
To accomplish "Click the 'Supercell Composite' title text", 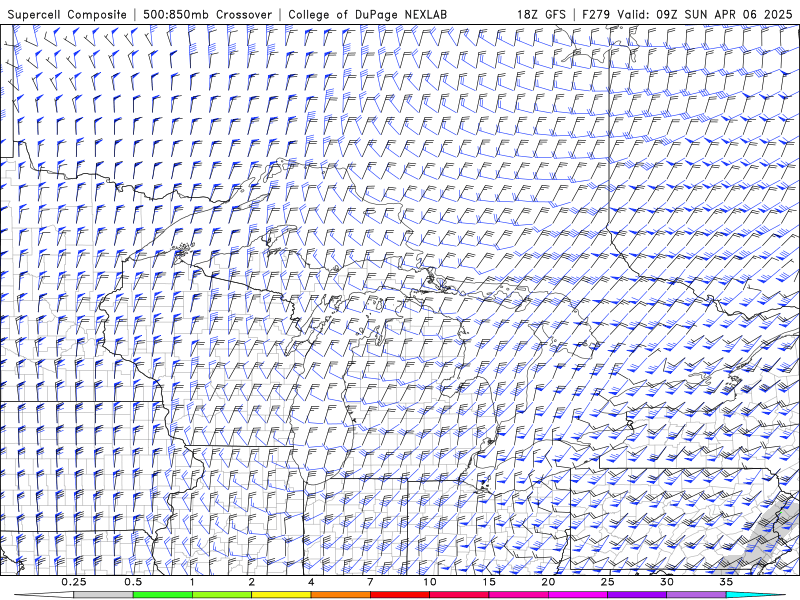I will point(67,14).
